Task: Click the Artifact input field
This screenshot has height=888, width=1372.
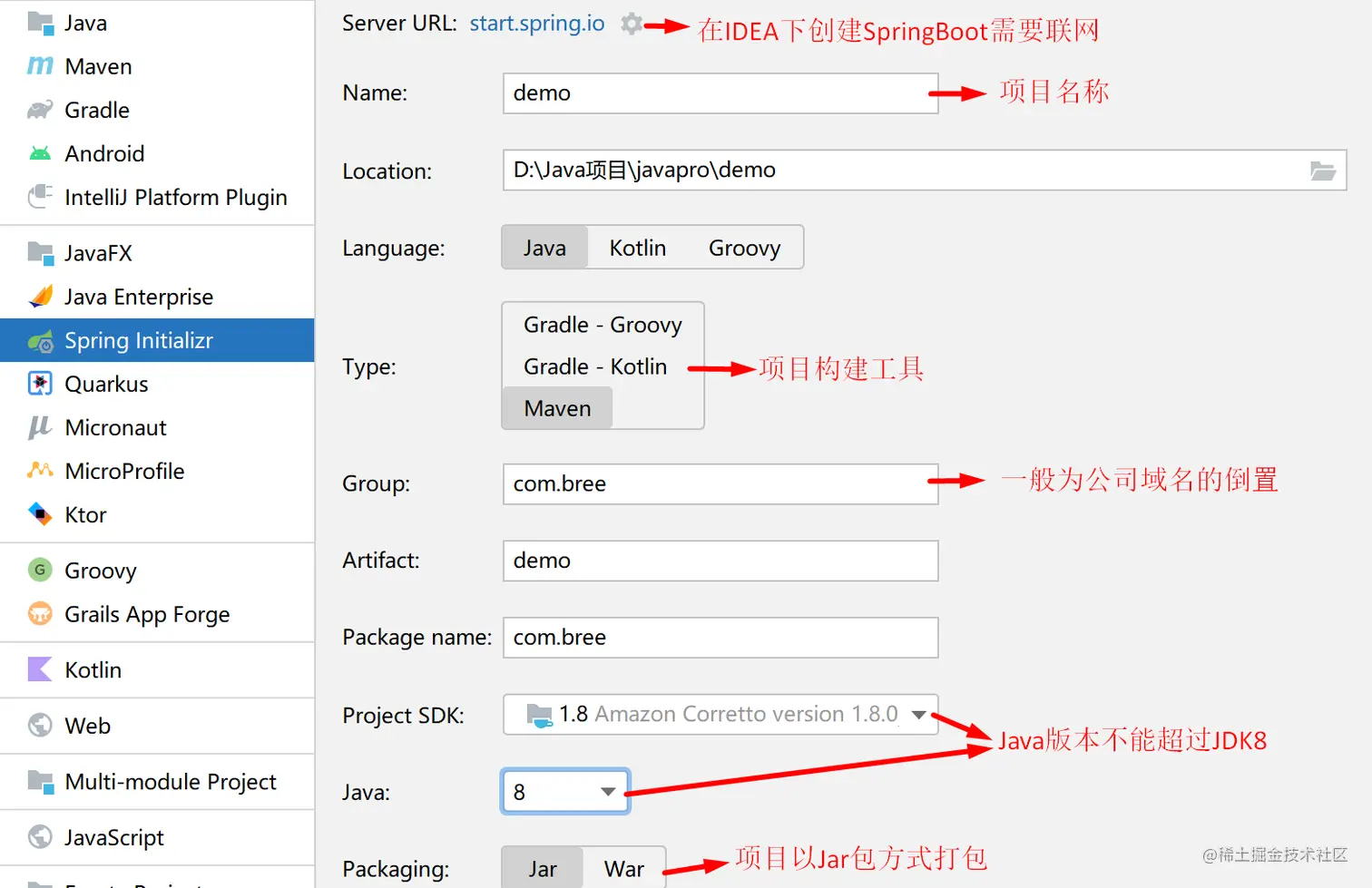Action: pos(720,561)
